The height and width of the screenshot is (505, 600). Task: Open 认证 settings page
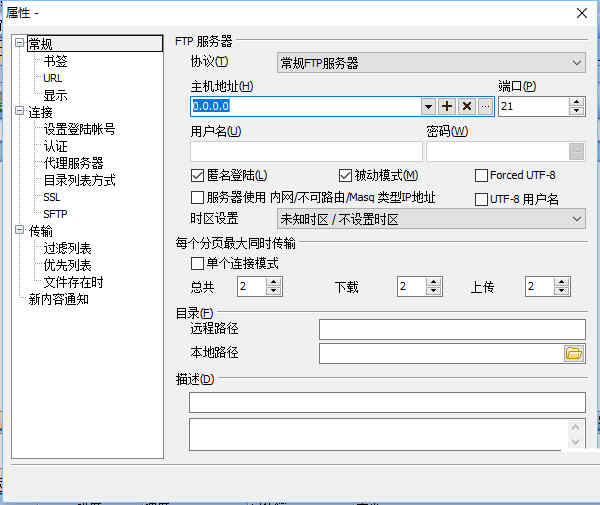point(55,146)
